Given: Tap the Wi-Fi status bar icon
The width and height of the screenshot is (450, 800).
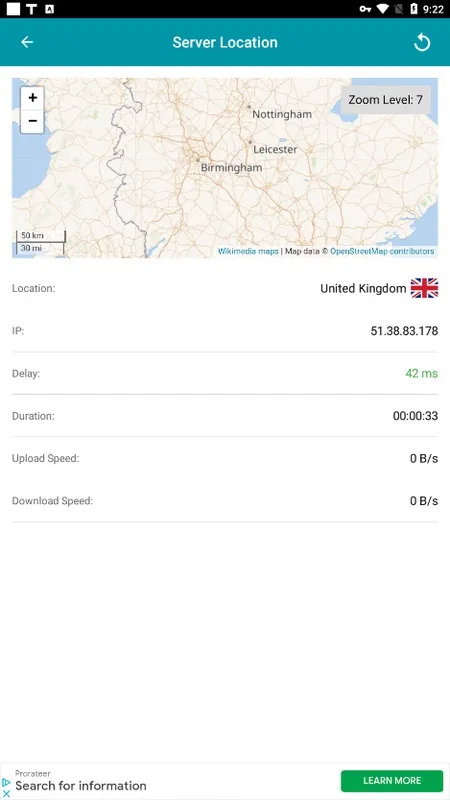Looking at the screenshot, I should click(x=382, y=9).
